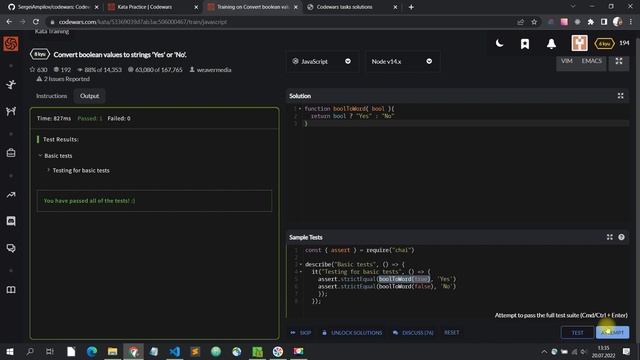Reload the page
The width and height of the screenshot is (640, 360).
pyautogui.click(x=36, y=22)
